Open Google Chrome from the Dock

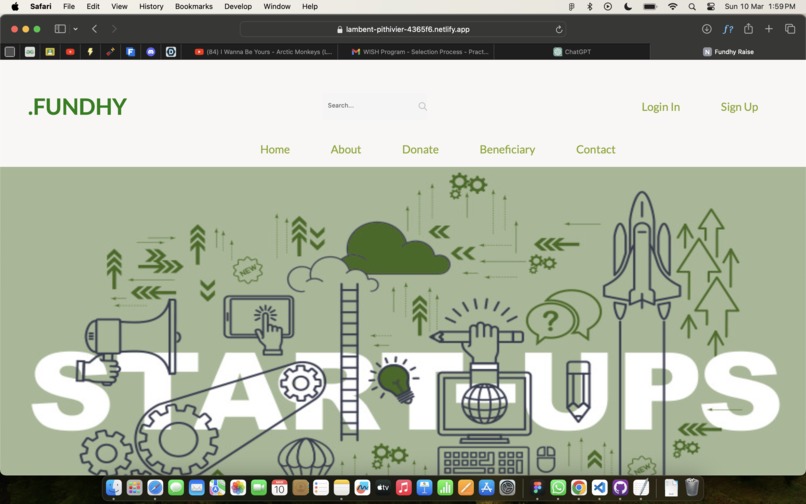pos(579,487)
